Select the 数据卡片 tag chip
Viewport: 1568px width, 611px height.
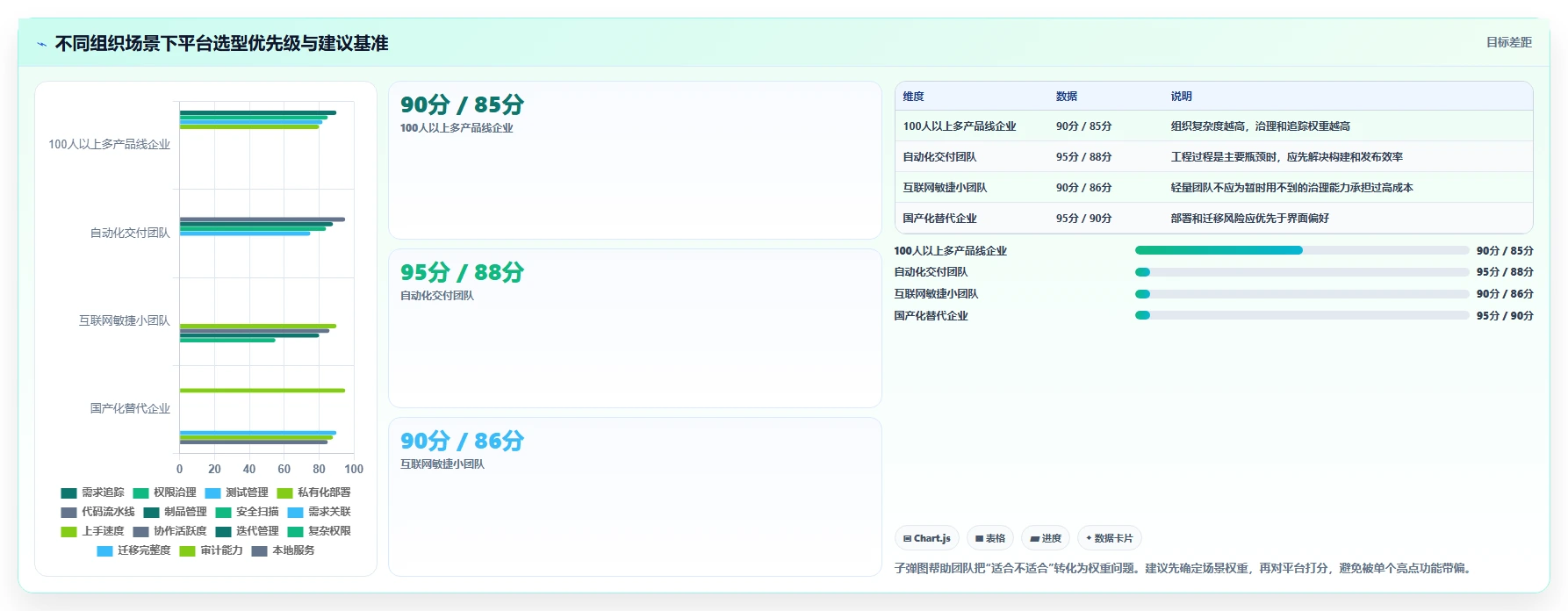click(1109, 538)
